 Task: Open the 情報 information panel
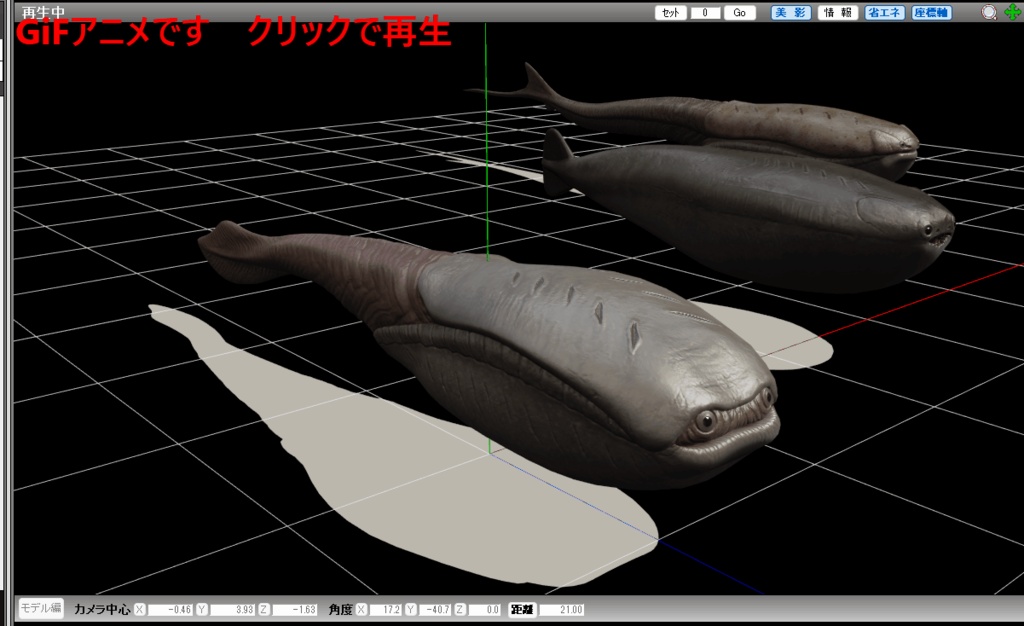click(x=836, y=14)
